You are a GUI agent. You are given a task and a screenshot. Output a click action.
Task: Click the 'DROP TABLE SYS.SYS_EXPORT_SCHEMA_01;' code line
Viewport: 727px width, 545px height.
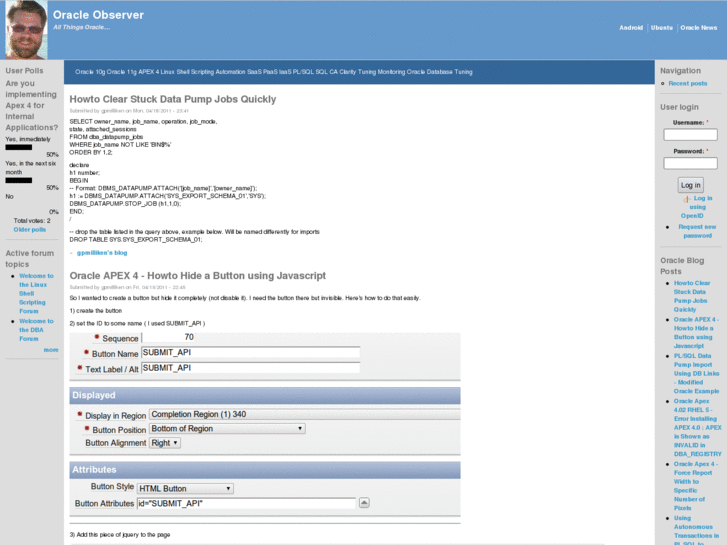136,240
